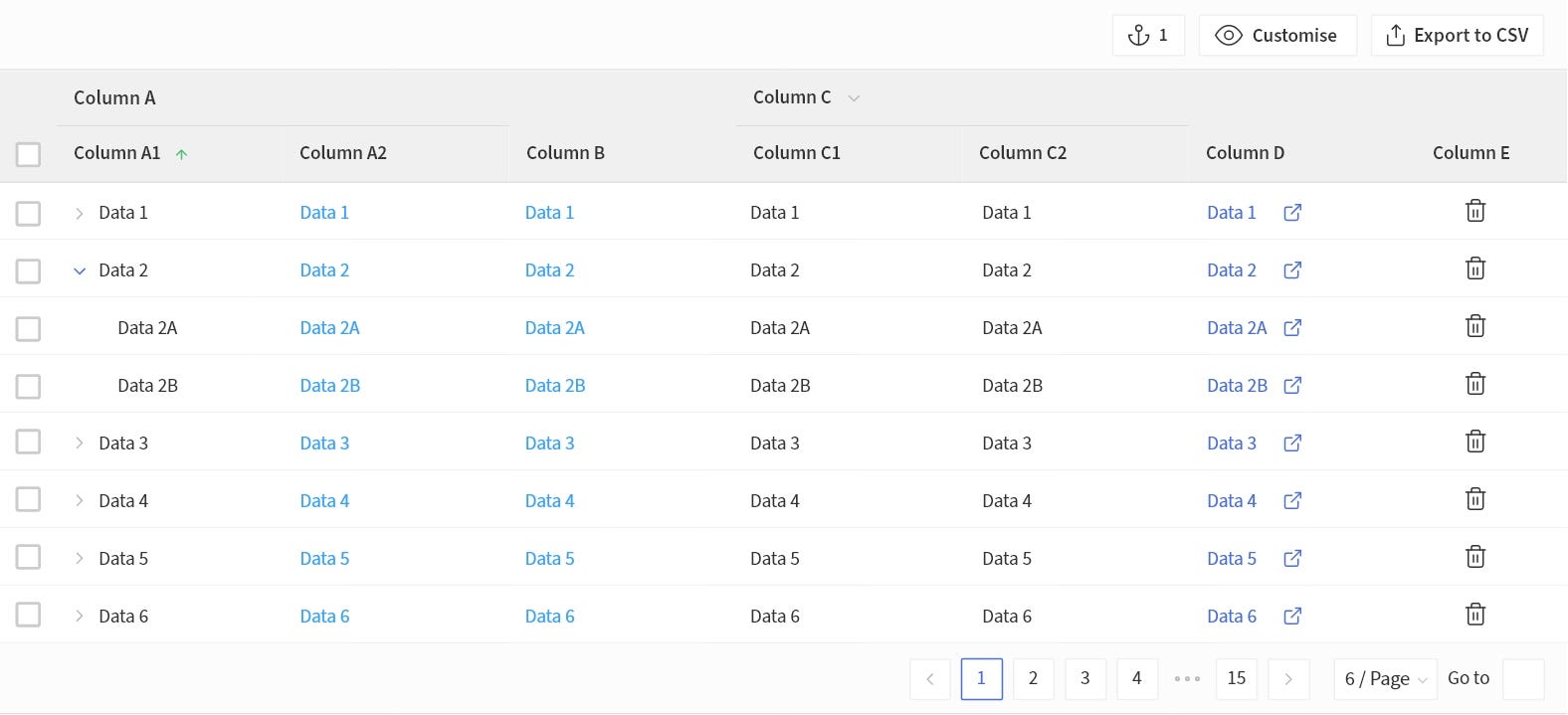The height and width of the screenshot is (715, 1568).
Task: Toggle the select-all checkbox in the header
Action: [x=28, y=154]
